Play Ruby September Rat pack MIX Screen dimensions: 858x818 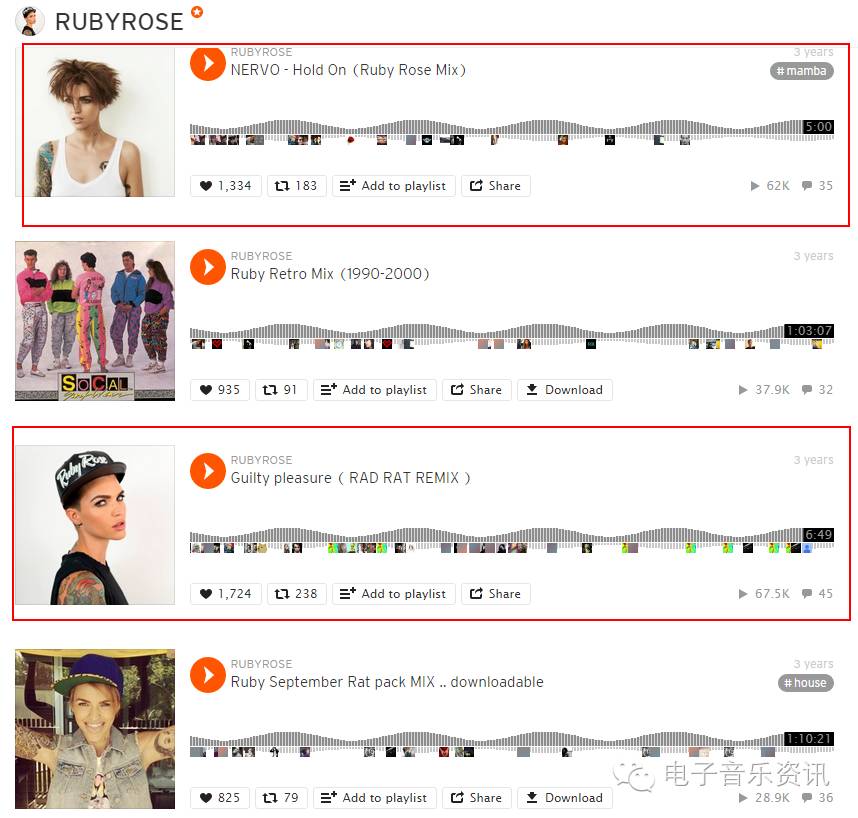207,675
